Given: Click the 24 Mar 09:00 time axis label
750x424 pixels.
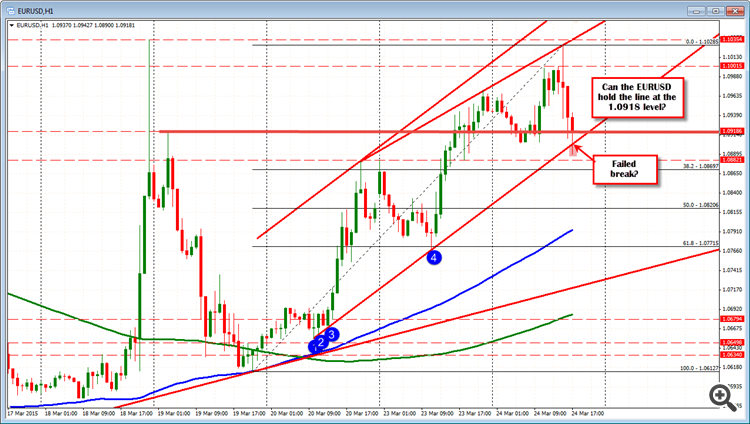Looking at the screenshot, I should 550,413.
